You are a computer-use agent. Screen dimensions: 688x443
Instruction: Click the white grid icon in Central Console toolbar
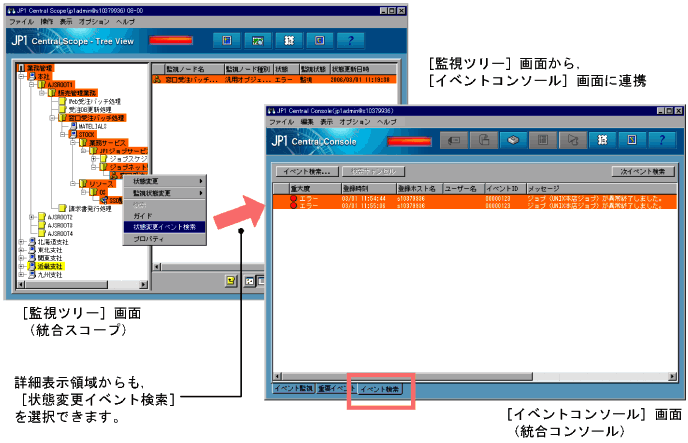[x=603, y=140]
